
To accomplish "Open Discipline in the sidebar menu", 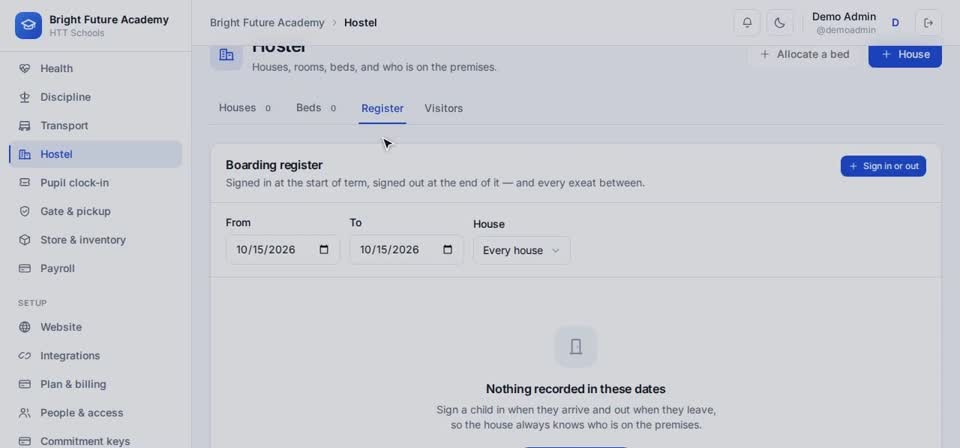I will click(x=96, y=97).
